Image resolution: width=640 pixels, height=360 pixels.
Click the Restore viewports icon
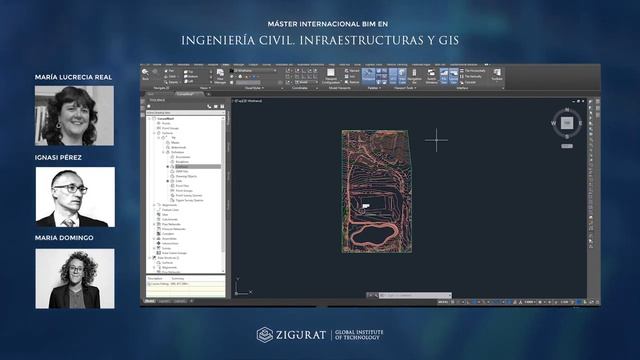pos(353,82)
